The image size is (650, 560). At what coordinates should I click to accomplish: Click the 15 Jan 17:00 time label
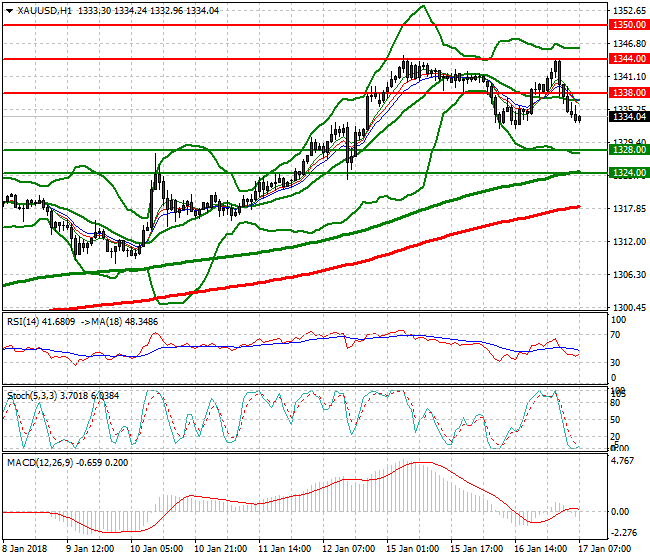(477, 549)
